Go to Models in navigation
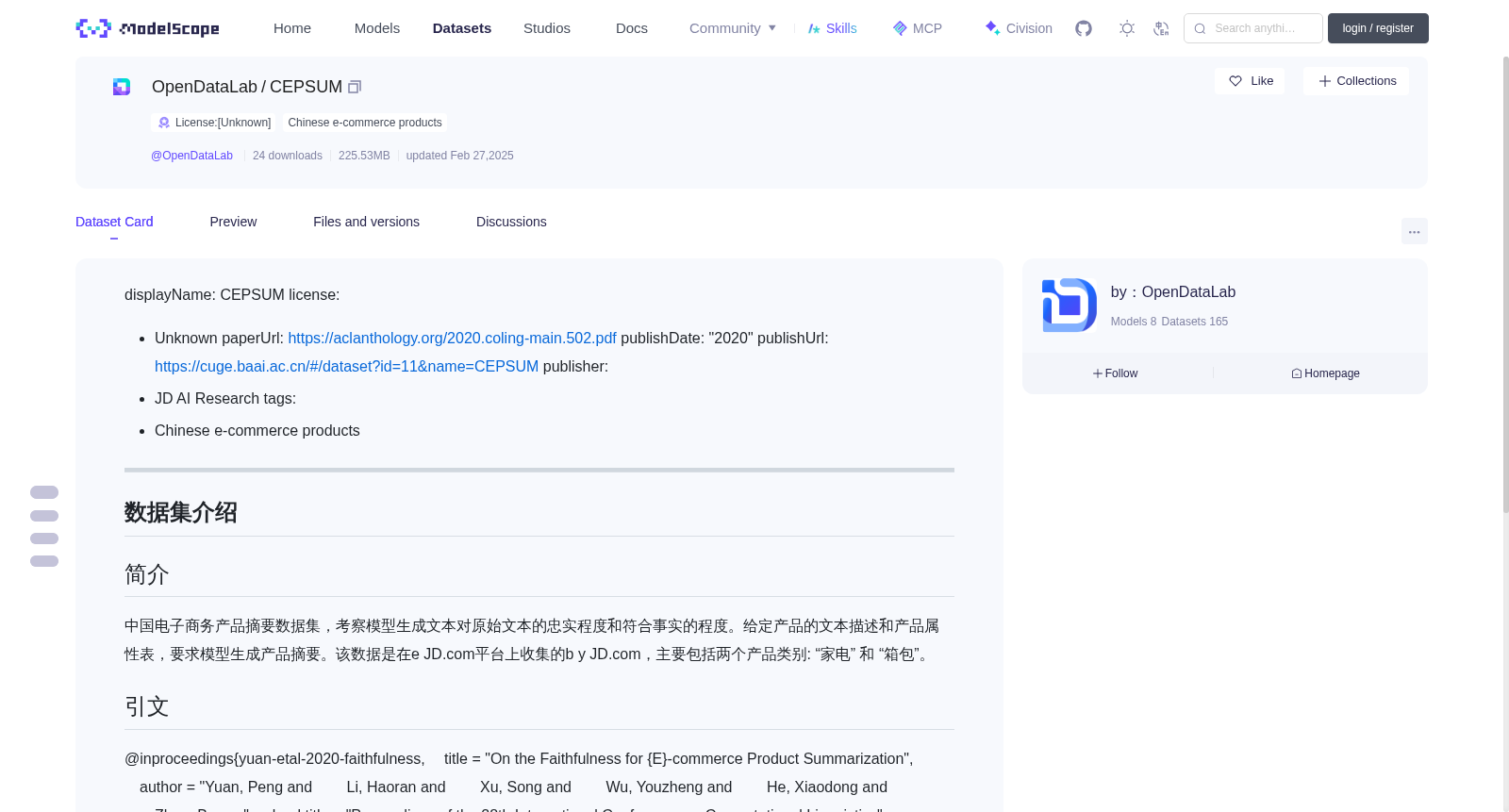This screenshot has width=1509, height=812. [x=377, y=28]
